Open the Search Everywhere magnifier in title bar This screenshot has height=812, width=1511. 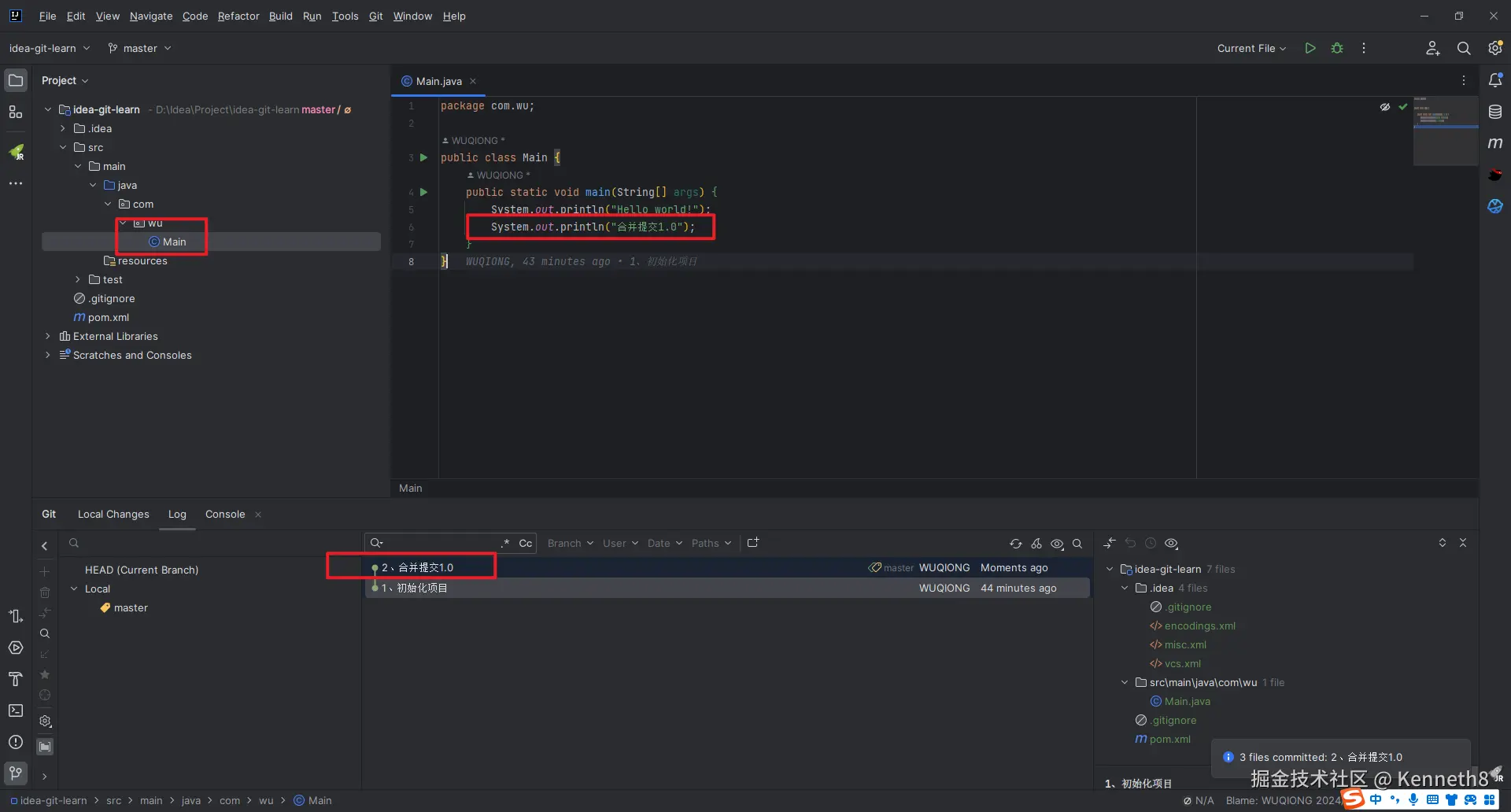[x=1464, y=48]
